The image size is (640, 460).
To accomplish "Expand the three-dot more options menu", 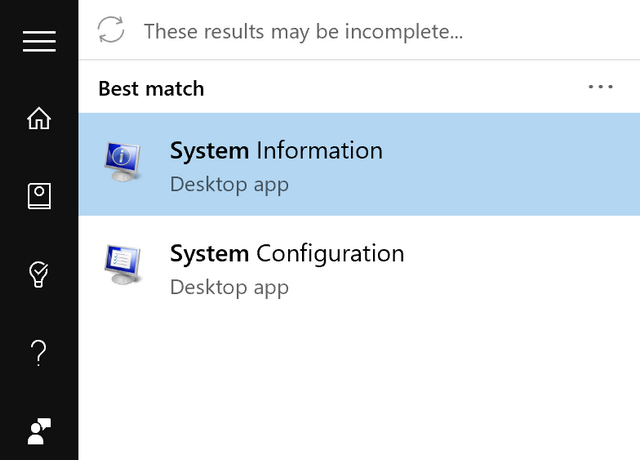I will point(600,87).
